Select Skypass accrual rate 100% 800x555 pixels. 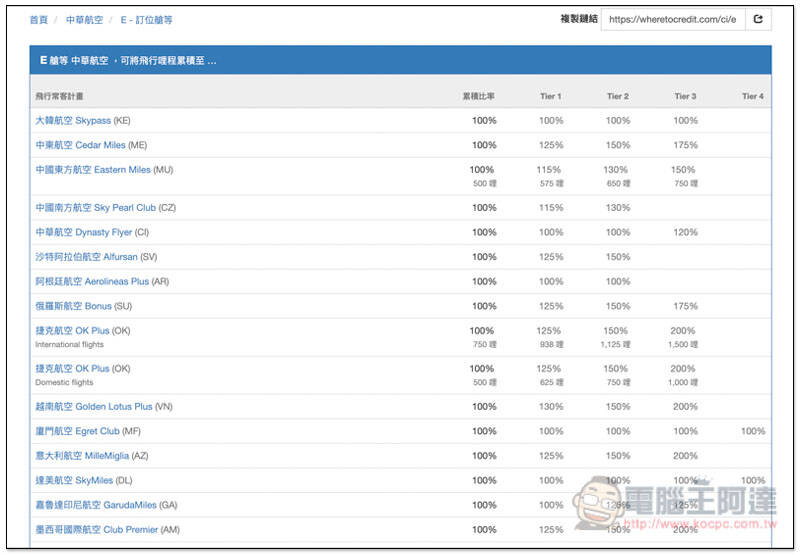484,120
